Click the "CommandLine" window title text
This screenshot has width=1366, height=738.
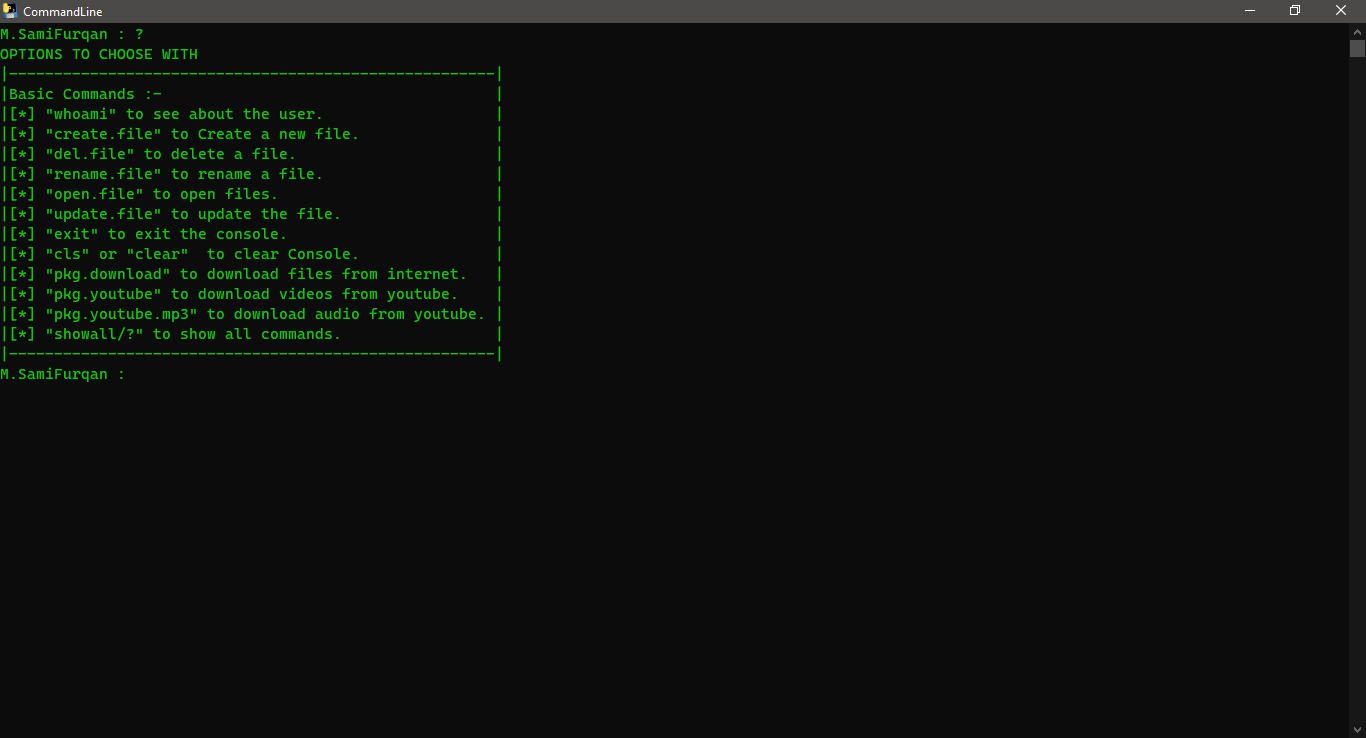pos(63,12)
